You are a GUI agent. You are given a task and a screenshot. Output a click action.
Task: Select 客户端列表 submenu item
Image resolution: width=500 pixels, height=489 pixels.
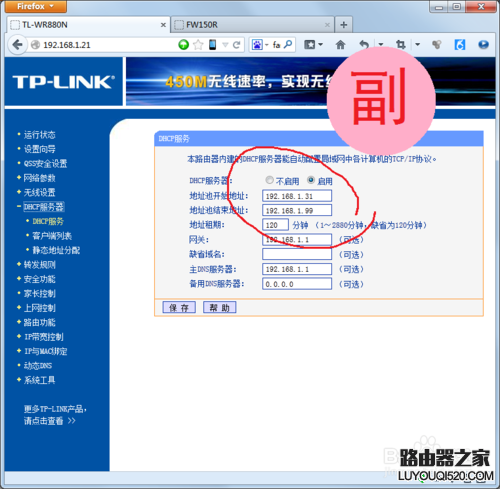[x=52, y=236]
